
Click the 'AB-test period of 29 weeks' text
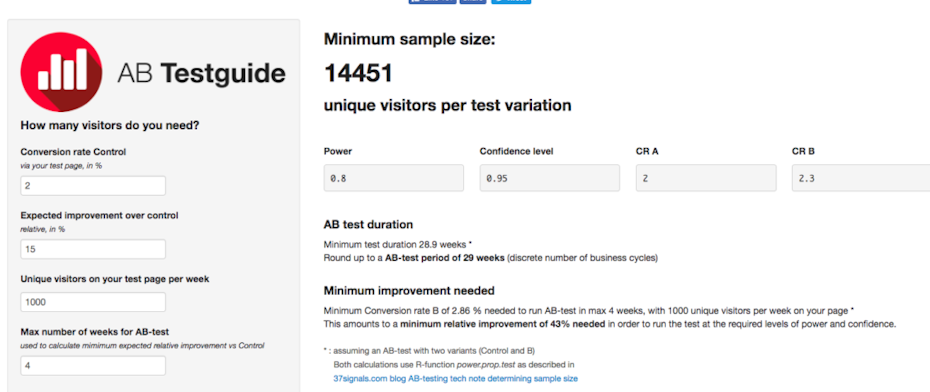click(445, 259)
